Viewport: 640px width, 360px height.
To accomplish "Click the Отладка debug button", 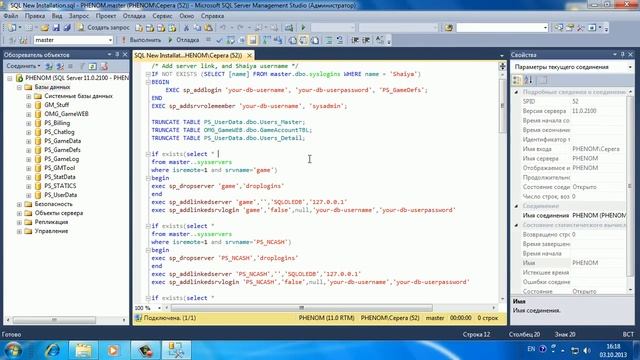I will [183, 40].
